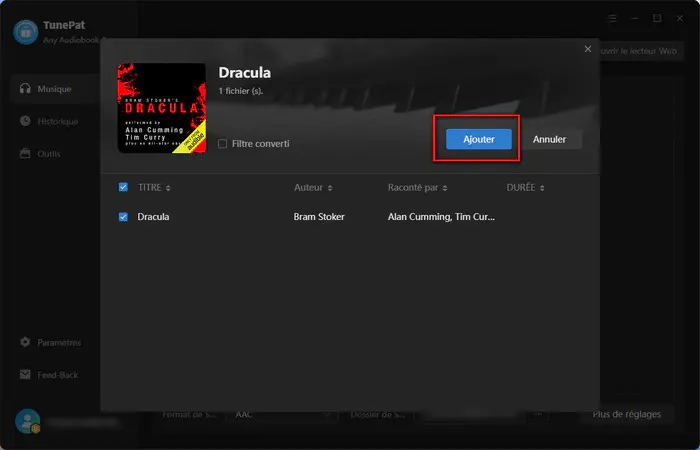
Task: Click the lecteur Web button
Action: coord(640,51)
